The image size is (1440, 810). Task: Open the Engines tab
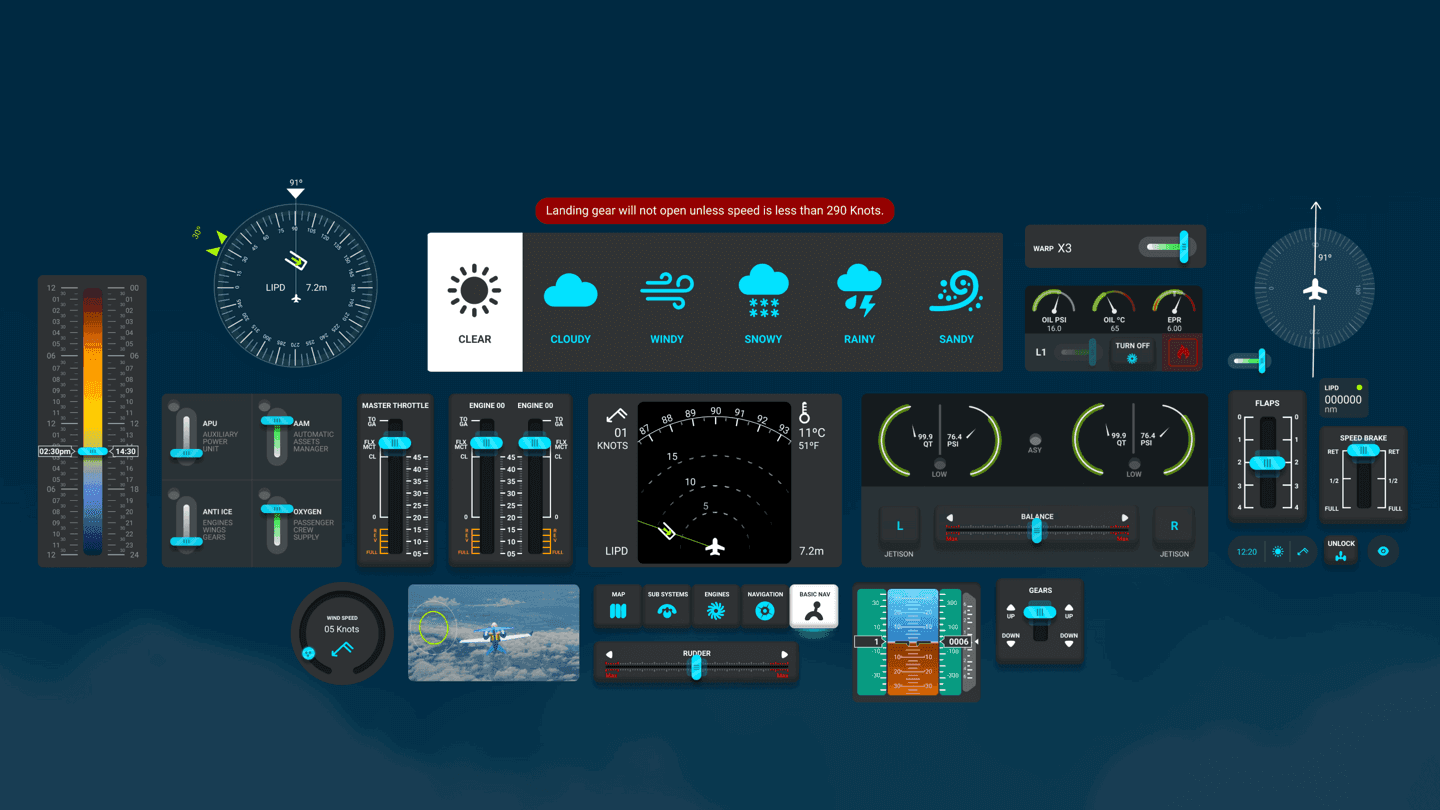click(x=716, y=606)
